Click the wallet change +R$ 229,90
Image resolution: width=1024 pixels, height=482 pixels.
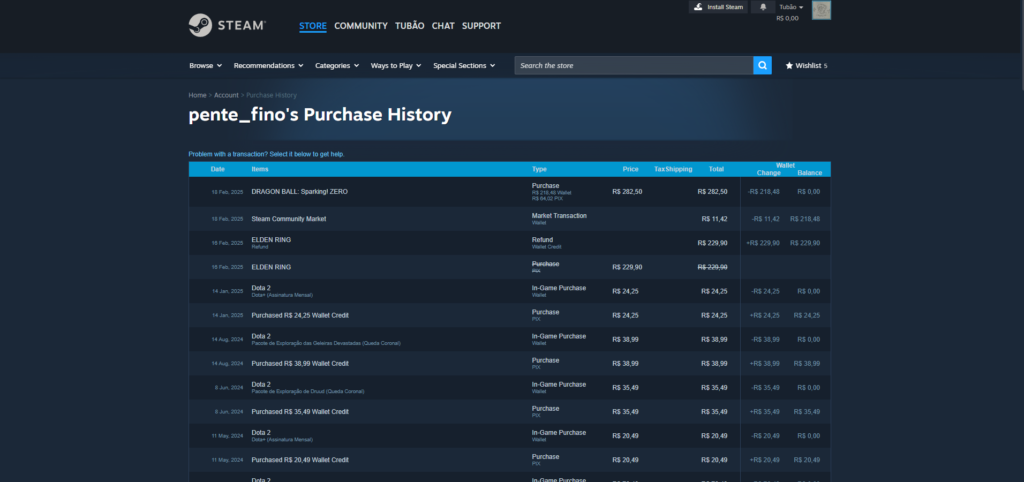[x=763, y=243]
